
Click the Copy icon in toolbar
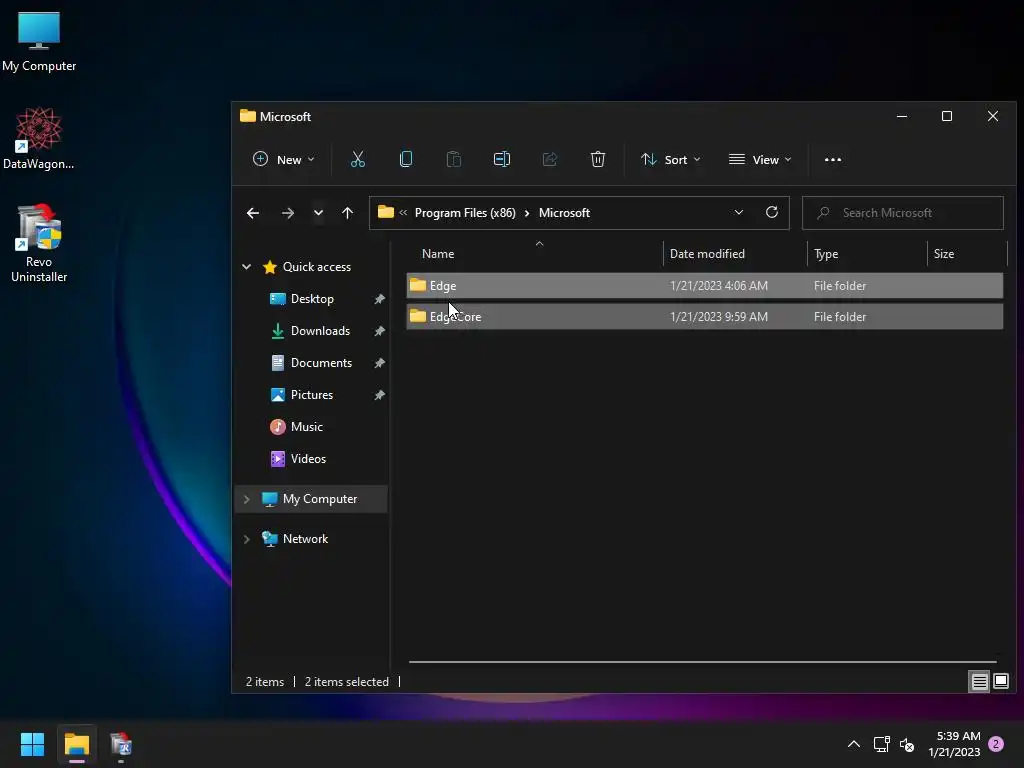pos(406,159)
